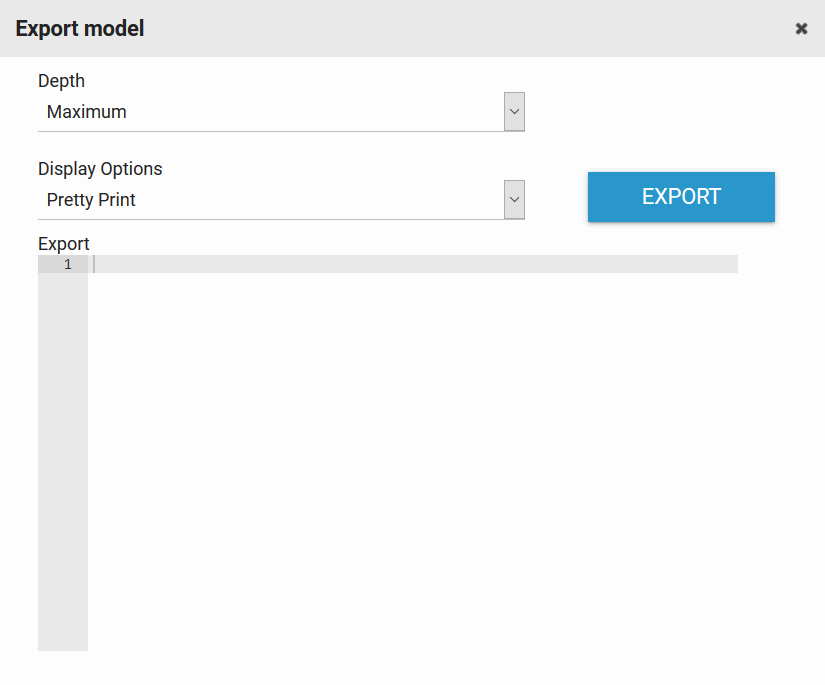Click the "Export model" dialog title

[80, 29]
